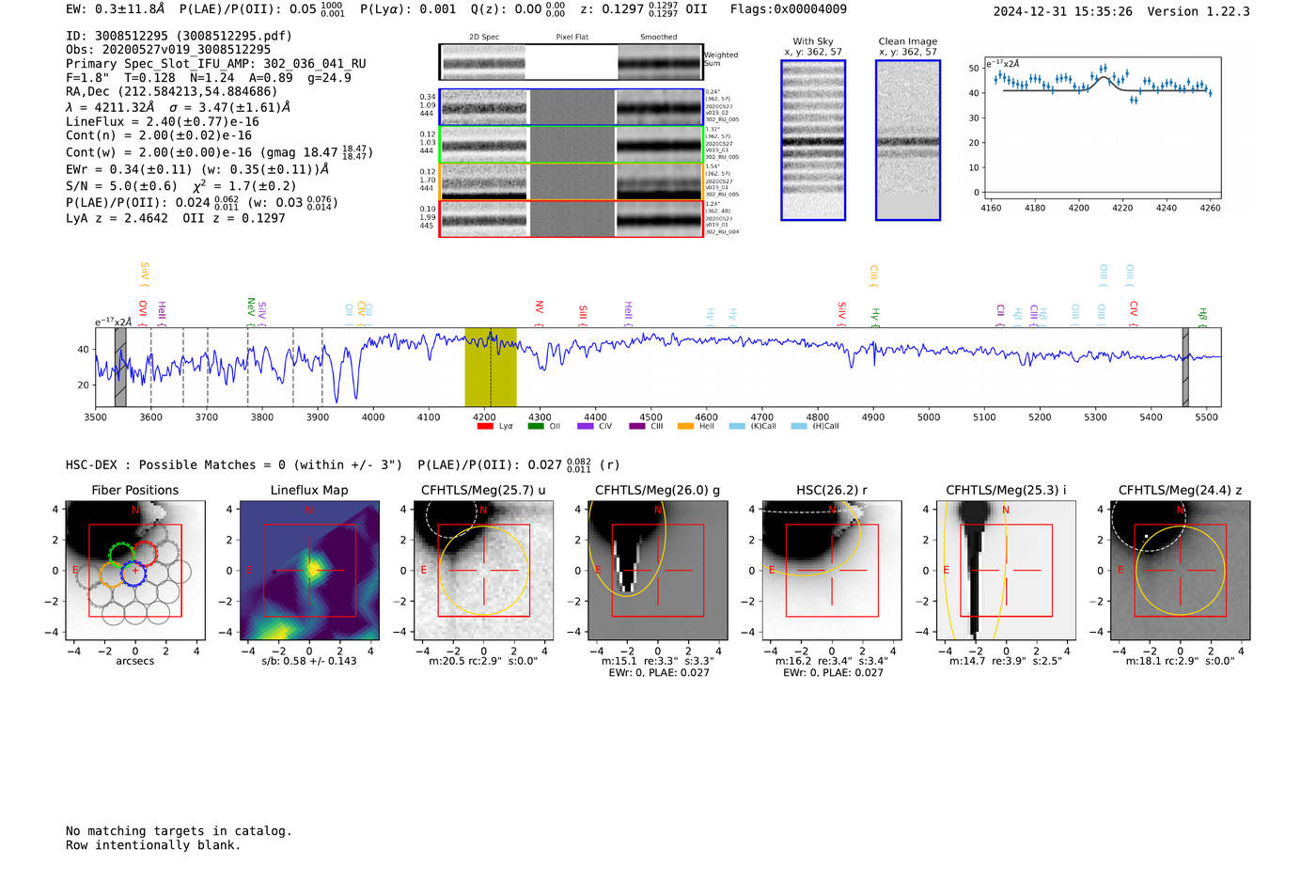The image size is (1316, 896).
Task: Open the CFHTLS/Meg(24.4) z image
Action: (x=1181, y=571)
